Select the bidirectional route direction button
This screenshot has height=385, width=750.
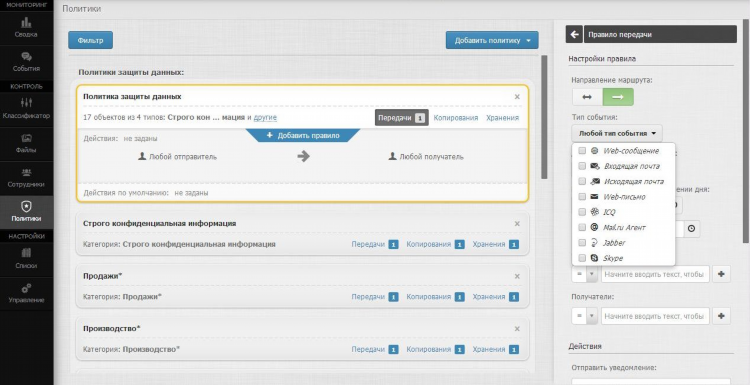587,97
